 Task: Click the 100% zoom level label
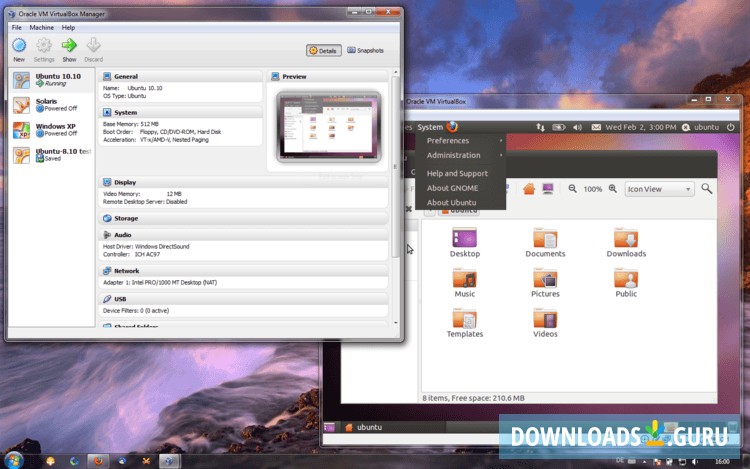[593, 189]
